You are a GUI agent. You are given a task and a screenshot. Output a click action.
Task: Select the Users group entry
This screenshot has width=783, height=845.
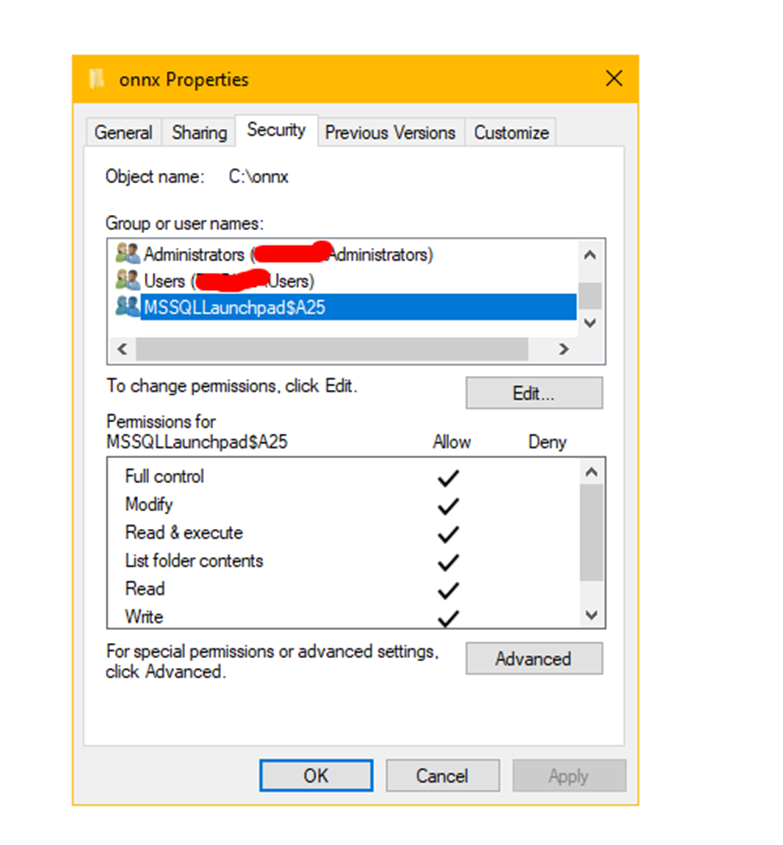tap(344, 280)
